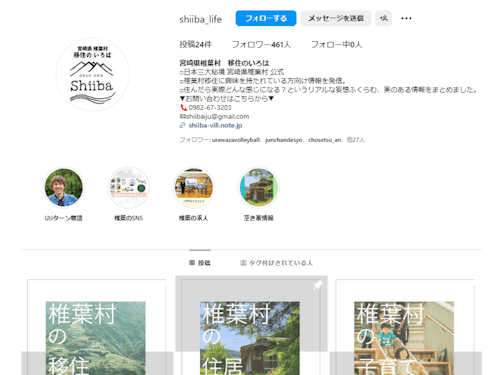Click the pin icon on 住居 post
This screenshot has width=500, height=375.
coord(318,285)
